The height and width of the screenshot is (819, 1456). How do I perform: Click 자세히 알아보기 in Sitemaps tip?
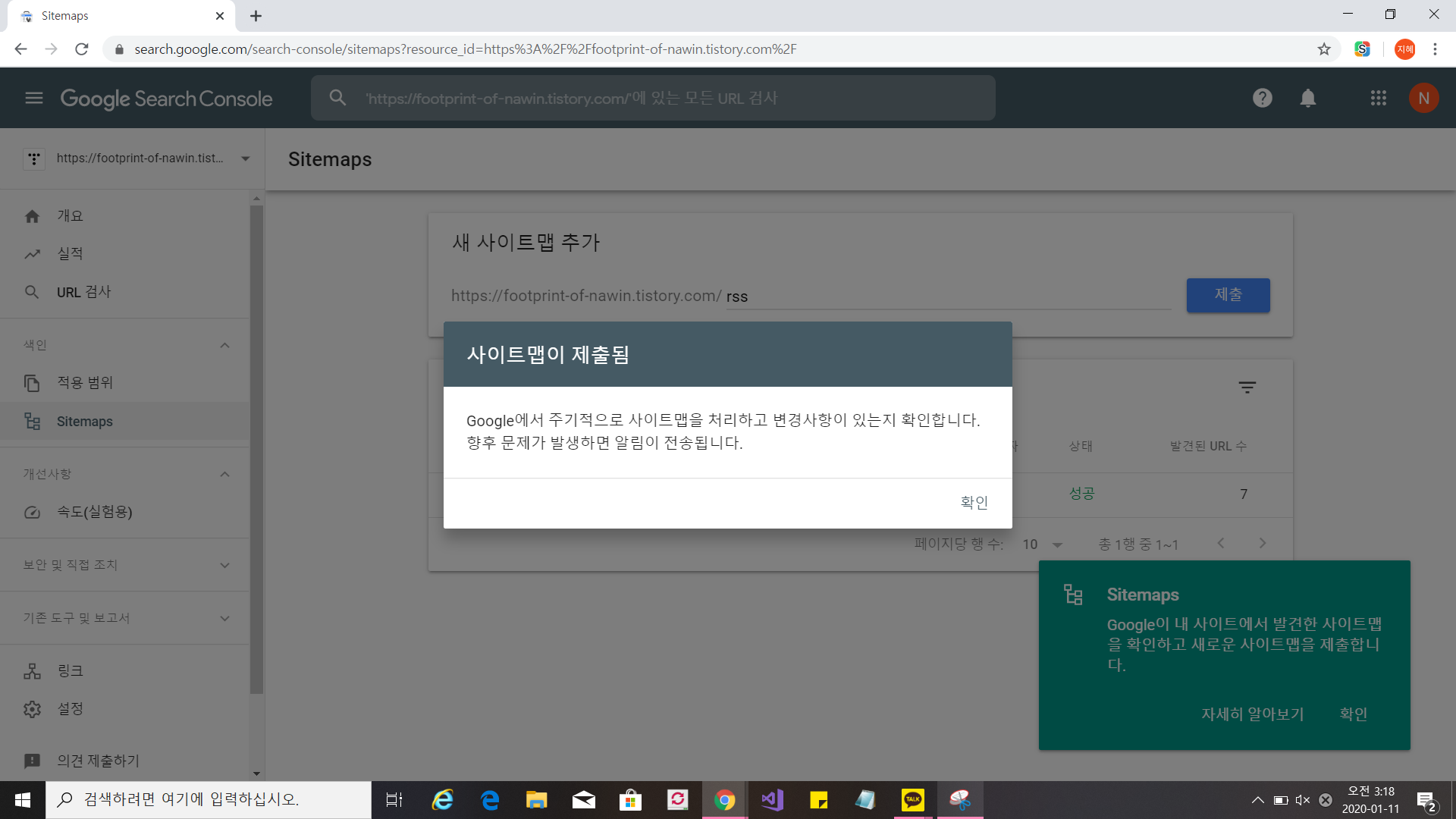(1252, 714)
